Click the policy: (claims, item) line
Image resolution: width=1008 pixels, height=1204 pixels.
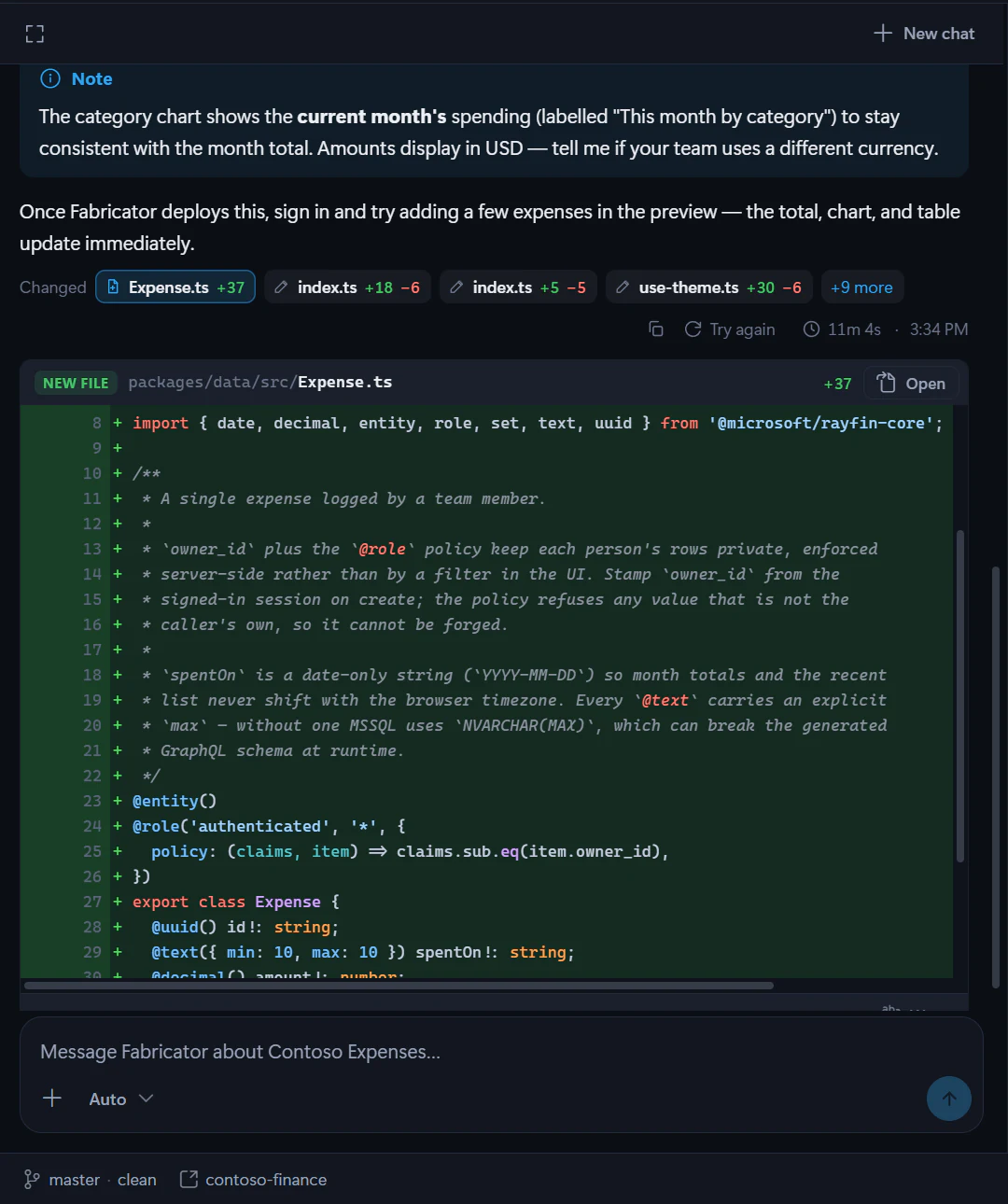coord(410,851)
